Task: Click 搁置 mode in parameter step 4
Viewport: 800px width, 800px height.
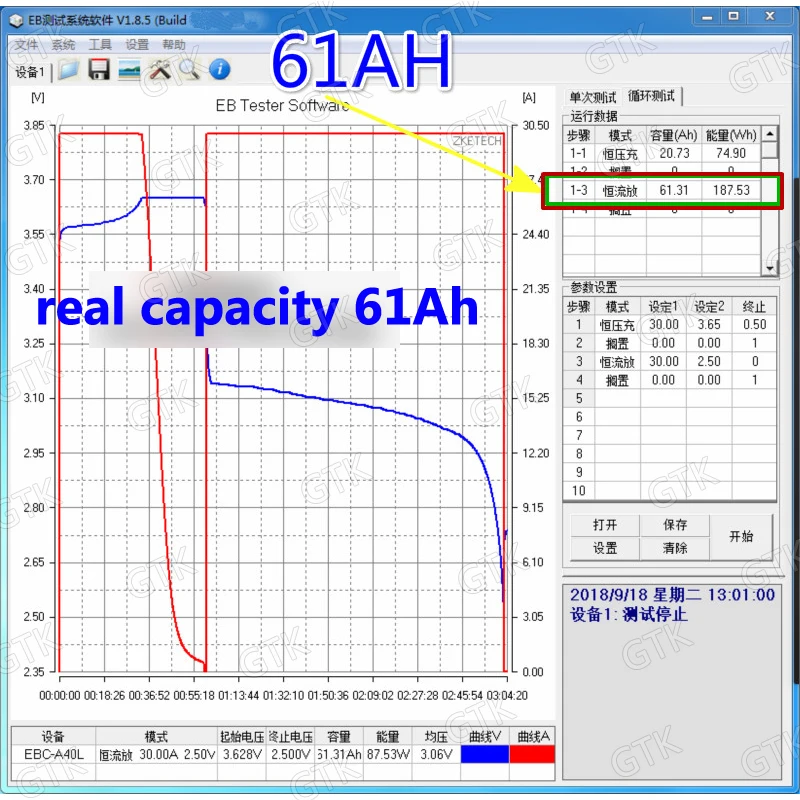Action: [617, 380]
